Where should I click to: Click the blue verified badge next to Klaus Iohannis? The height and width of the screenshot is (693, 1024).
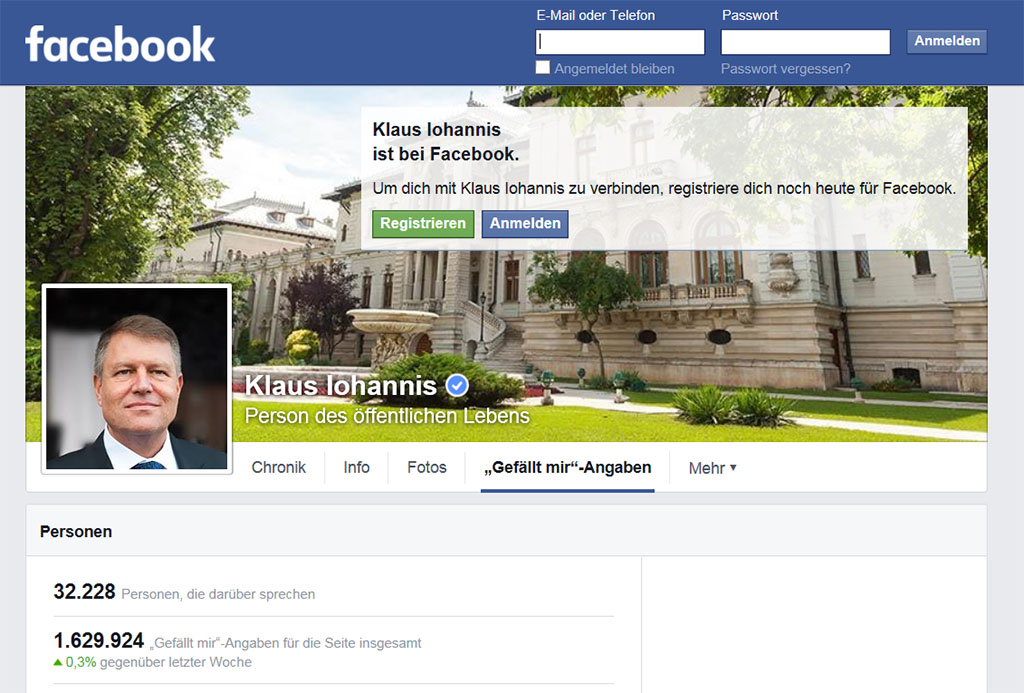click(x=455, y=384)
